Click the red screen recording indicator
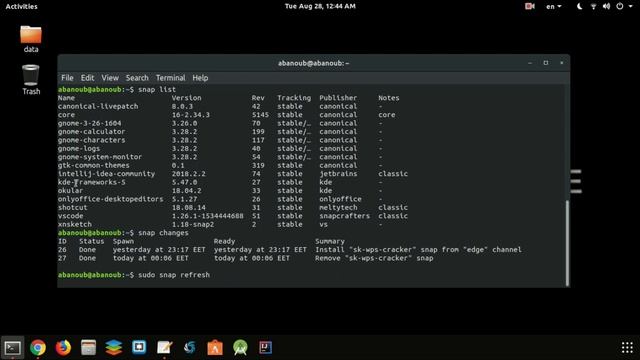The height and width of the screenshot is (360, 640). click(530, 6)
